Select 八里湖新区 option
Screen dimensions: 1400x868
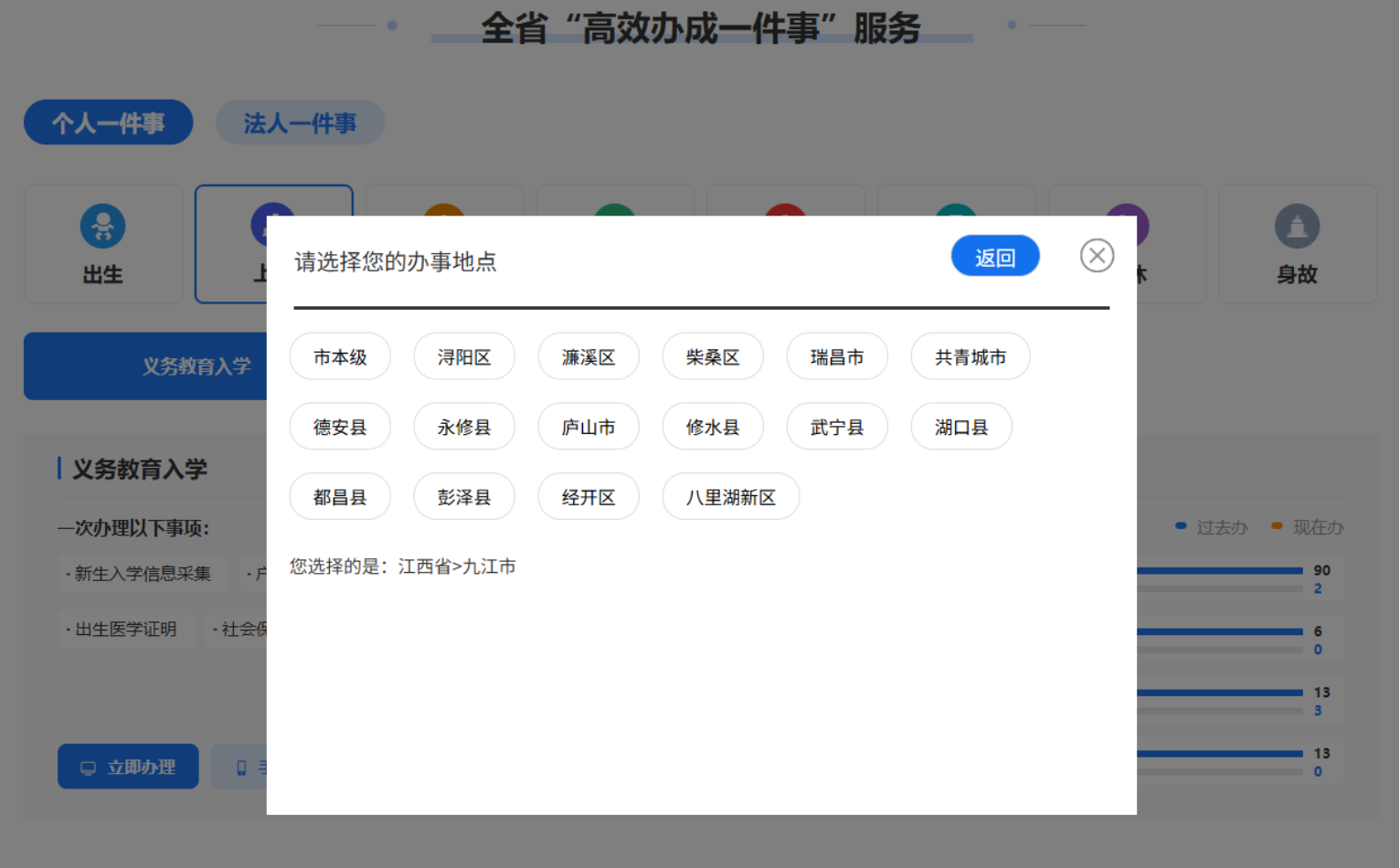pyautogui.click(x=731, y=497)
